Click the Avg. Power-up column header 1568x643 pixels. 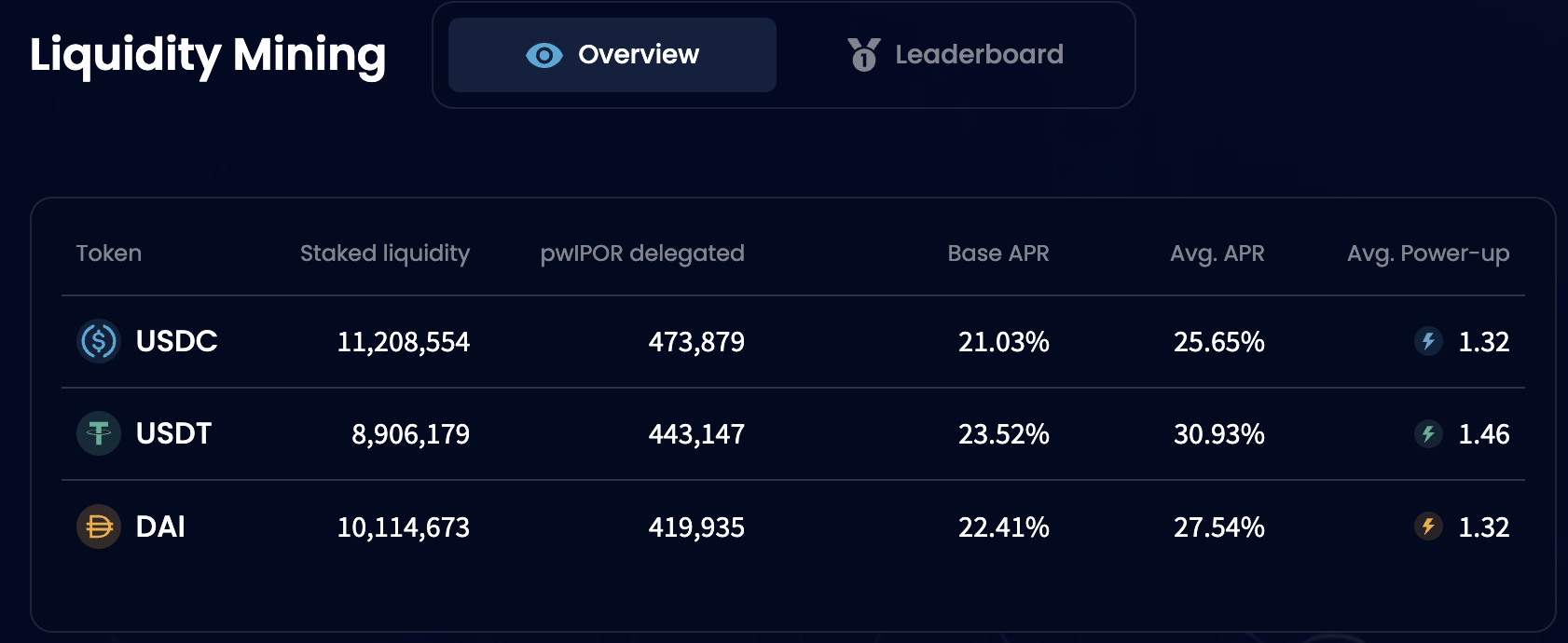click(x=1428, y=253)
